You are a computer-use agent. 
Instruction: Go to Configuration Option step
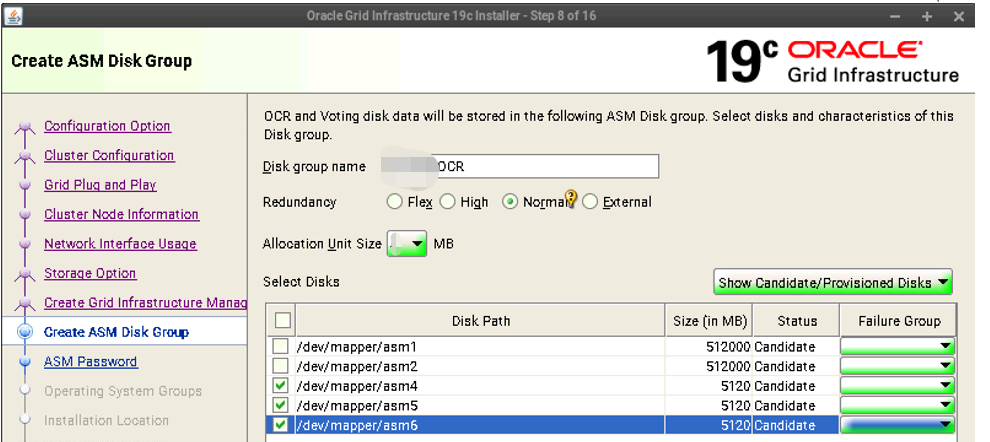107,126
